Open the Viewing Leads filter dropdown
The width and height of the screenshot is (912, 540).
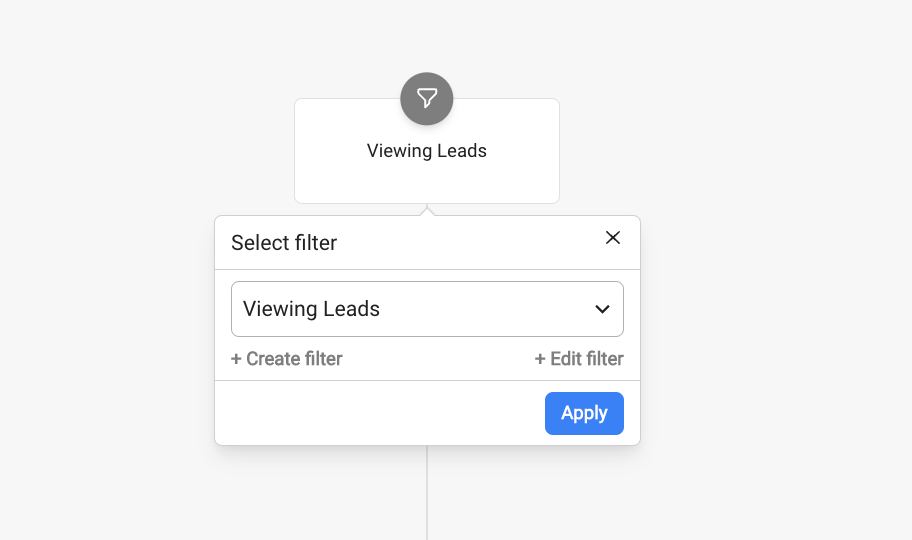[427, 309]
